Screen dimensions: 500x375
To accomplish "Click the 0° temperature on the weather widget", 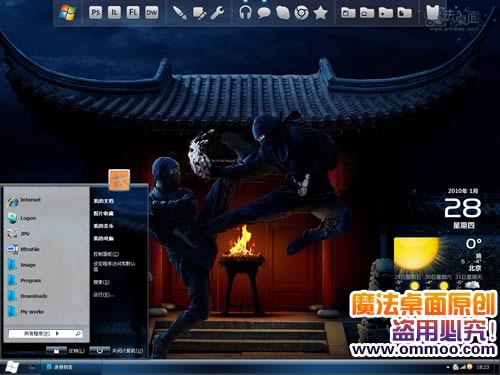I will [x=474, y=244].
